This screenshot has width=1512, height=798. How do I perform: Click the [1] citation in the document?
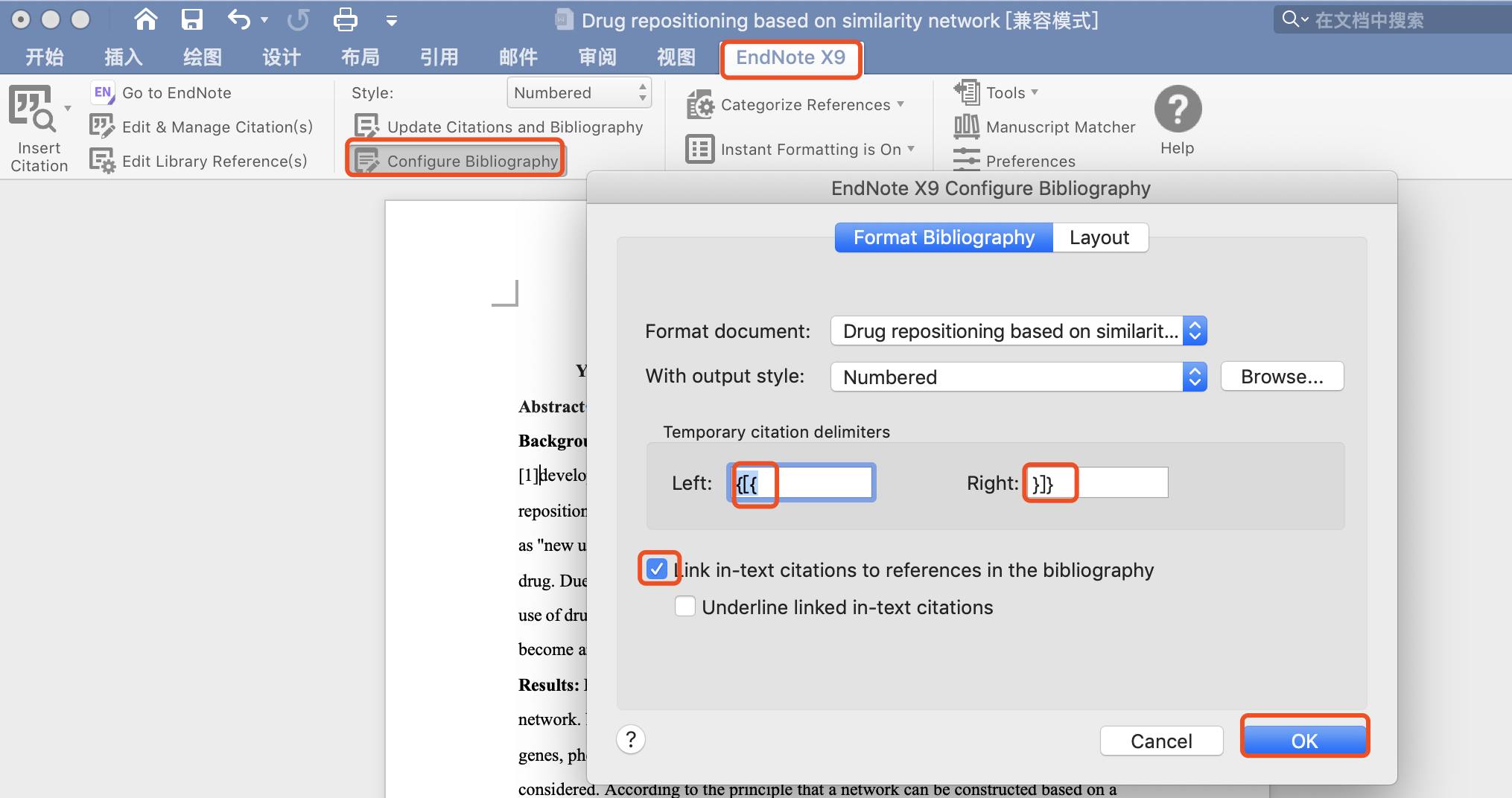(528, 475)
